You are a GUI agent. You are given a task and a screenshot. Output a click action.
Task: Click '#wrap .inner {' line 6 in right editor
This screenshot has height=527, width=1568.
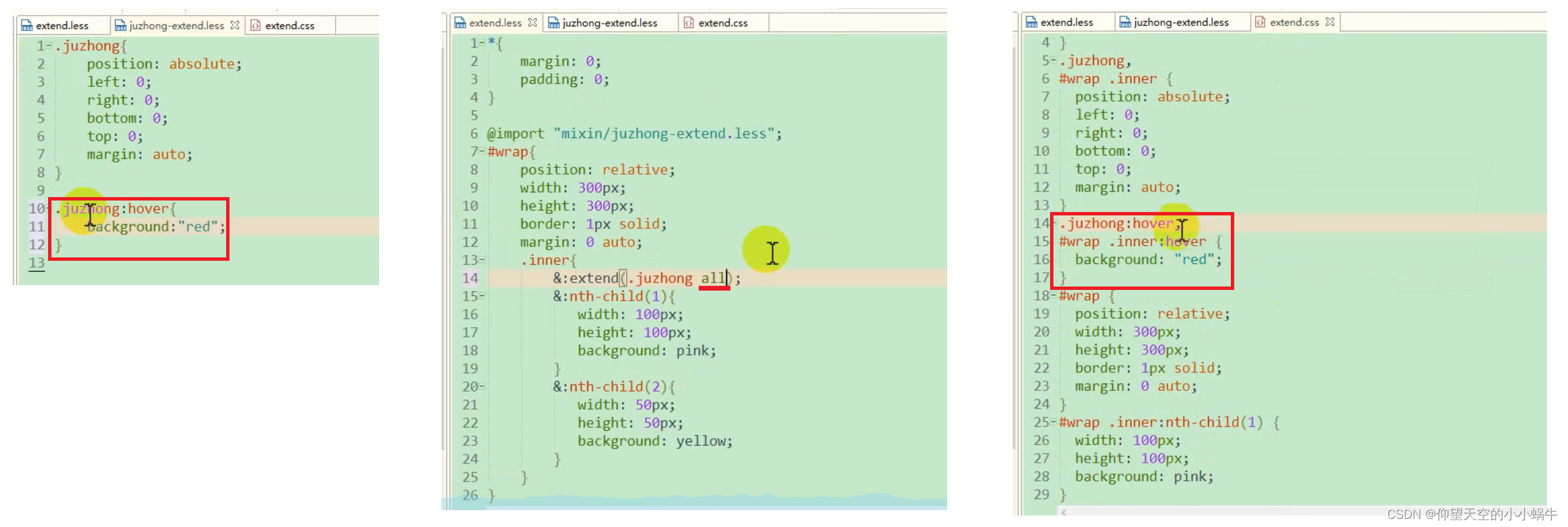pos(1116,79)
